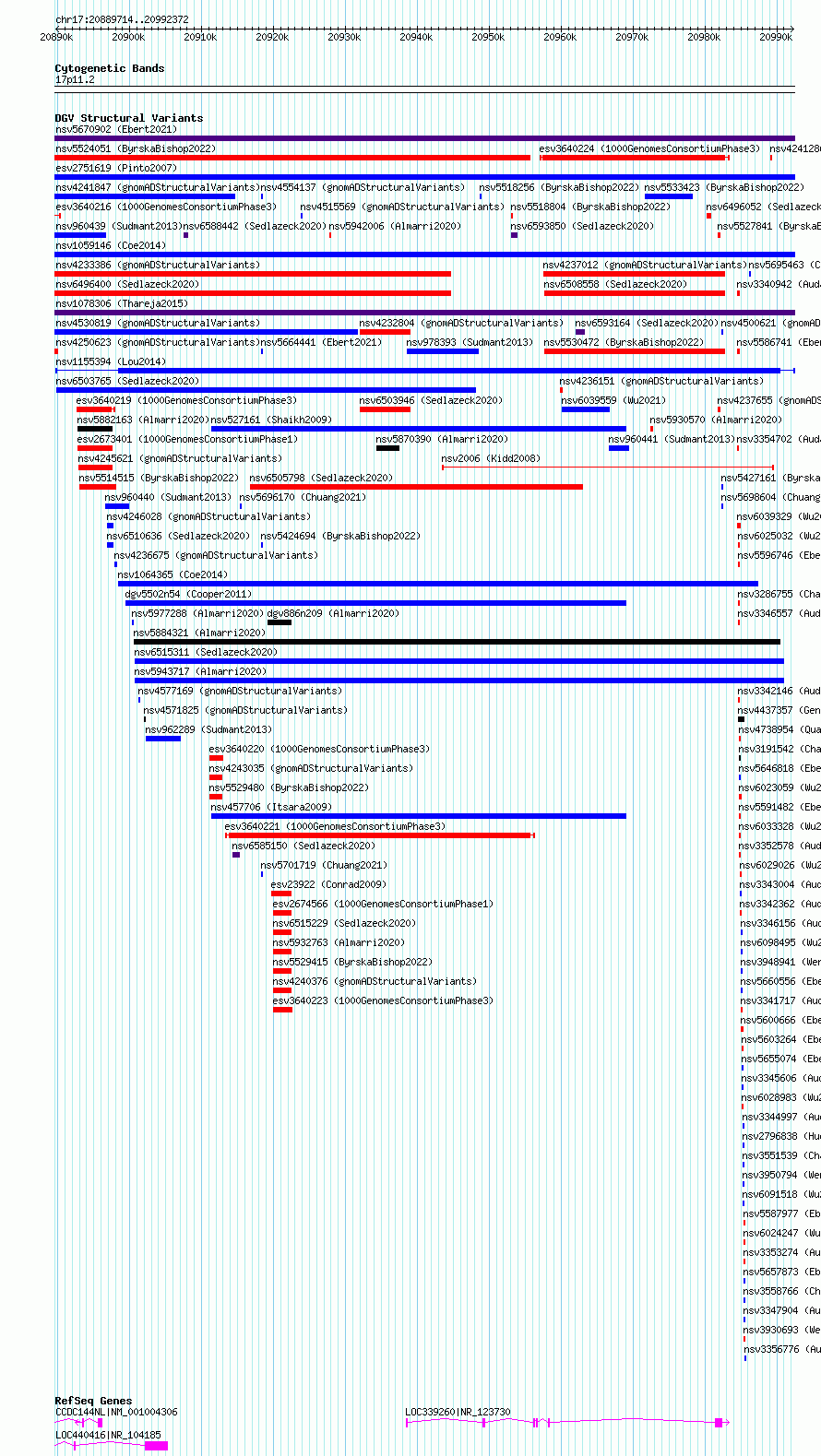
Task: Open esv3640216 (1000GenomesConsortiumPhase3) label
Action: coord(165,207)
